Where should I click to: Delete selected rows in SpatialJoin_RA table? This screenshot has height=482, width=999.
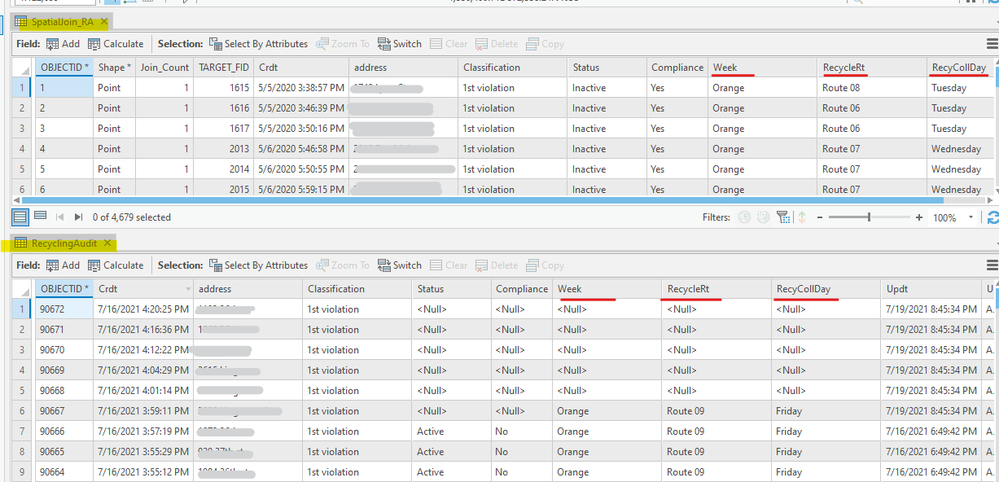496,44
